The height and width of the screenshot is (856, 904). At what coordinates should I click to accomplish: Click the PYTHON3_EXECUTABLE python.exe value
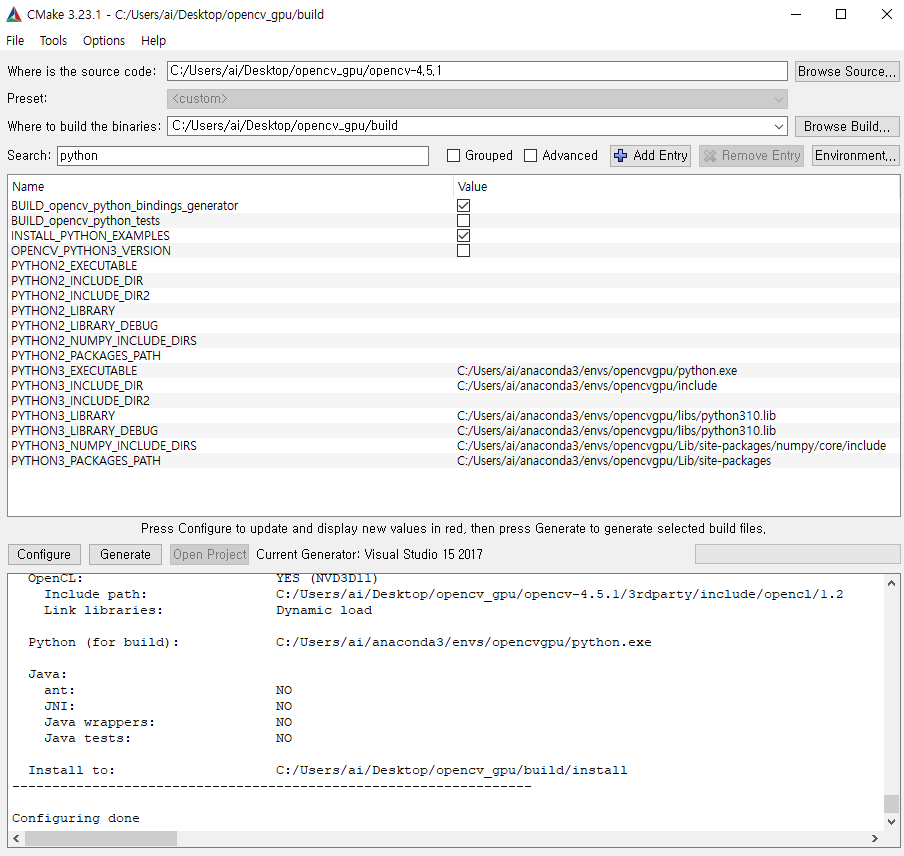(597, 371)
